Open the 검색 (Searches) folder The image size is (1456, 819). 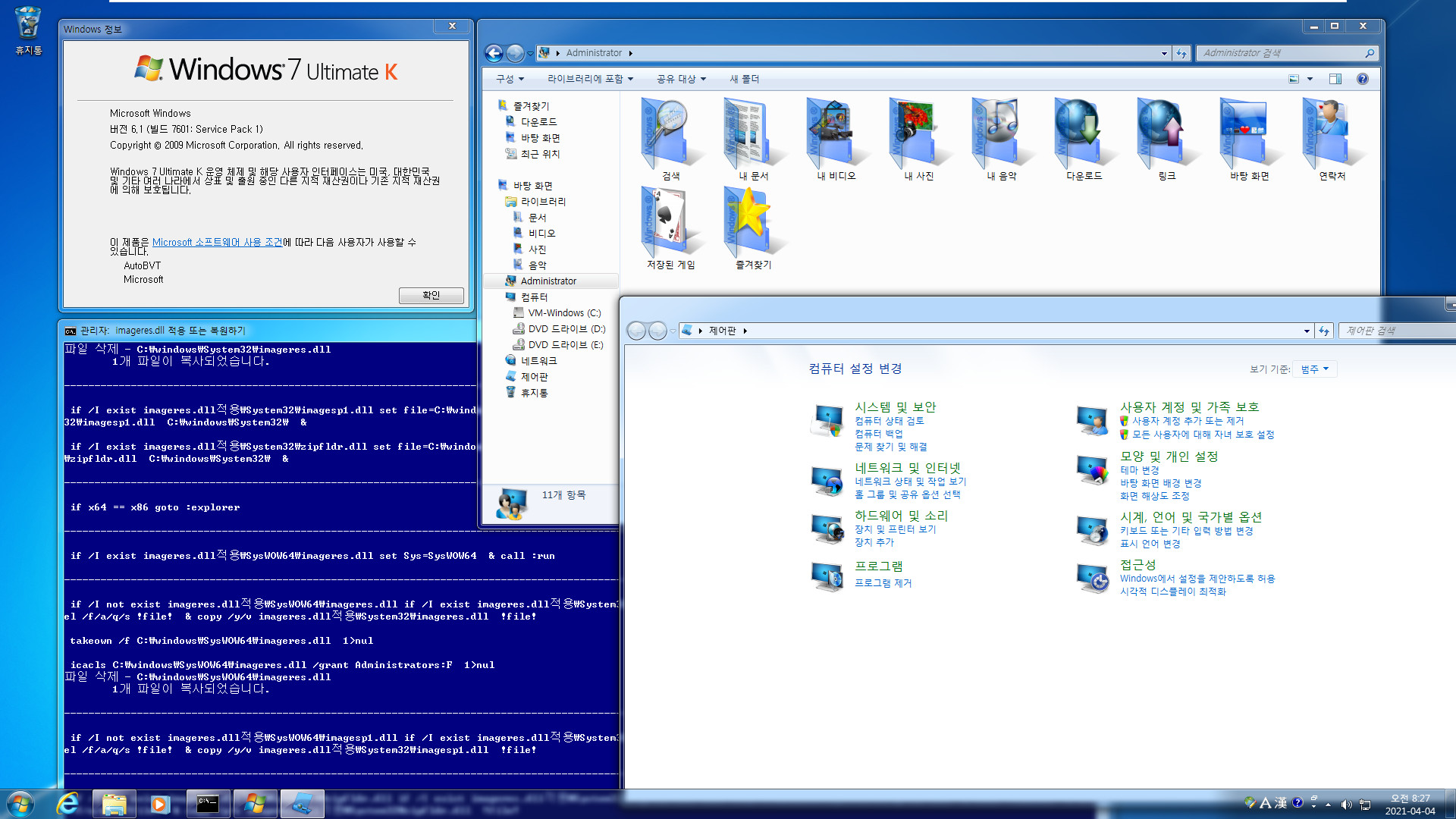(670, 140)
